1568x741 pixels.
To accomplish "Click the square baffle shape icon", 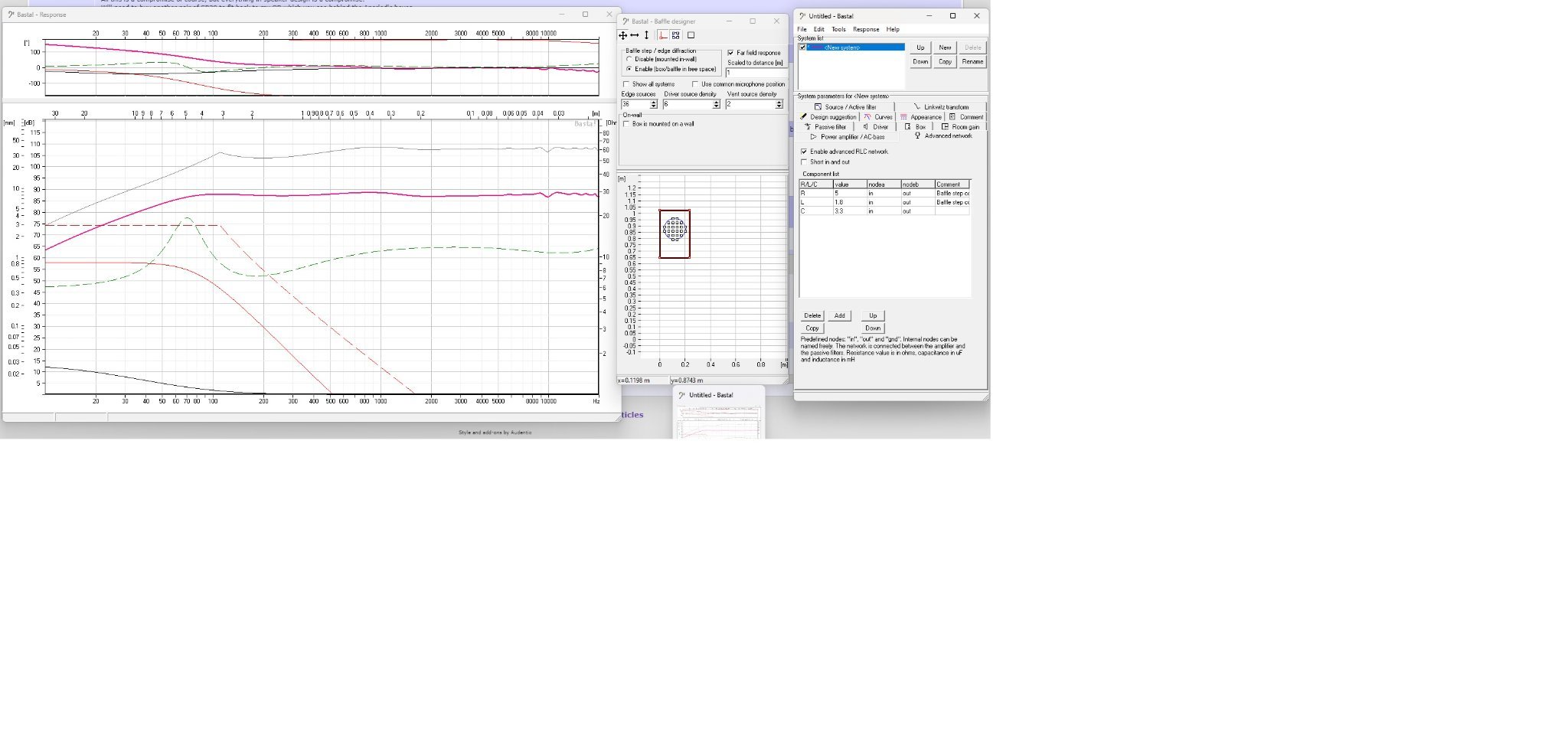I will [691, 35].
